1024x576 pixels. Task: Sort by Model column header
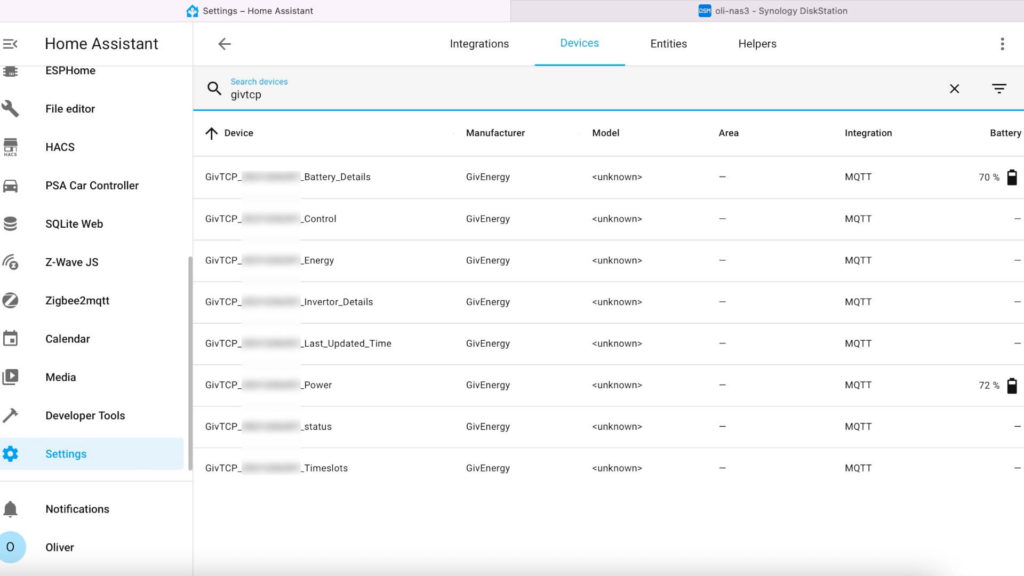(x=605, y=133)
